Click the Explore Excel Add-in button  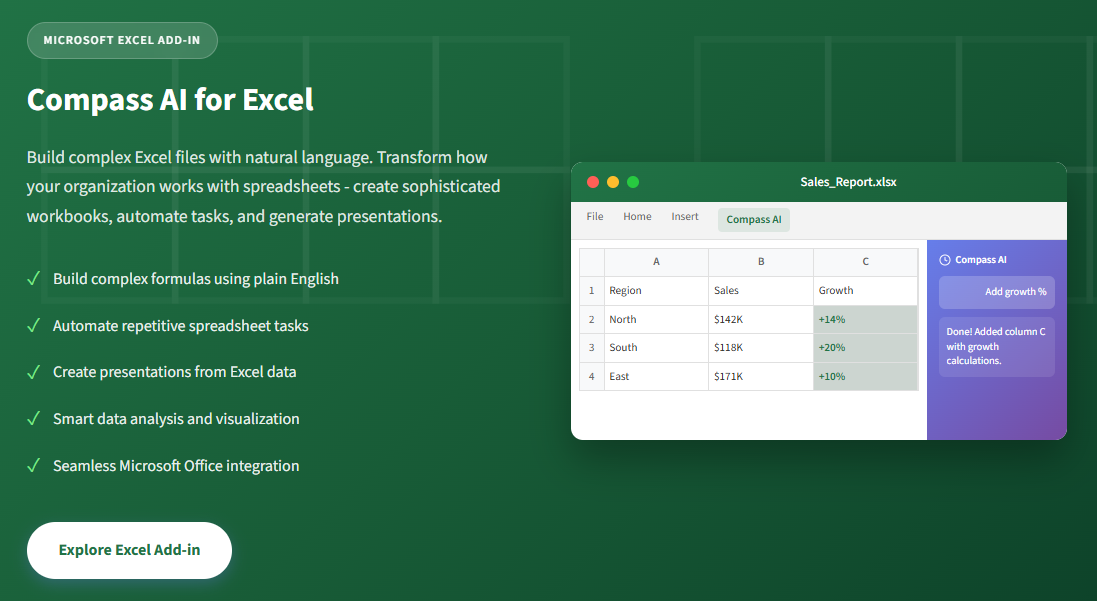tap(129, 550)
